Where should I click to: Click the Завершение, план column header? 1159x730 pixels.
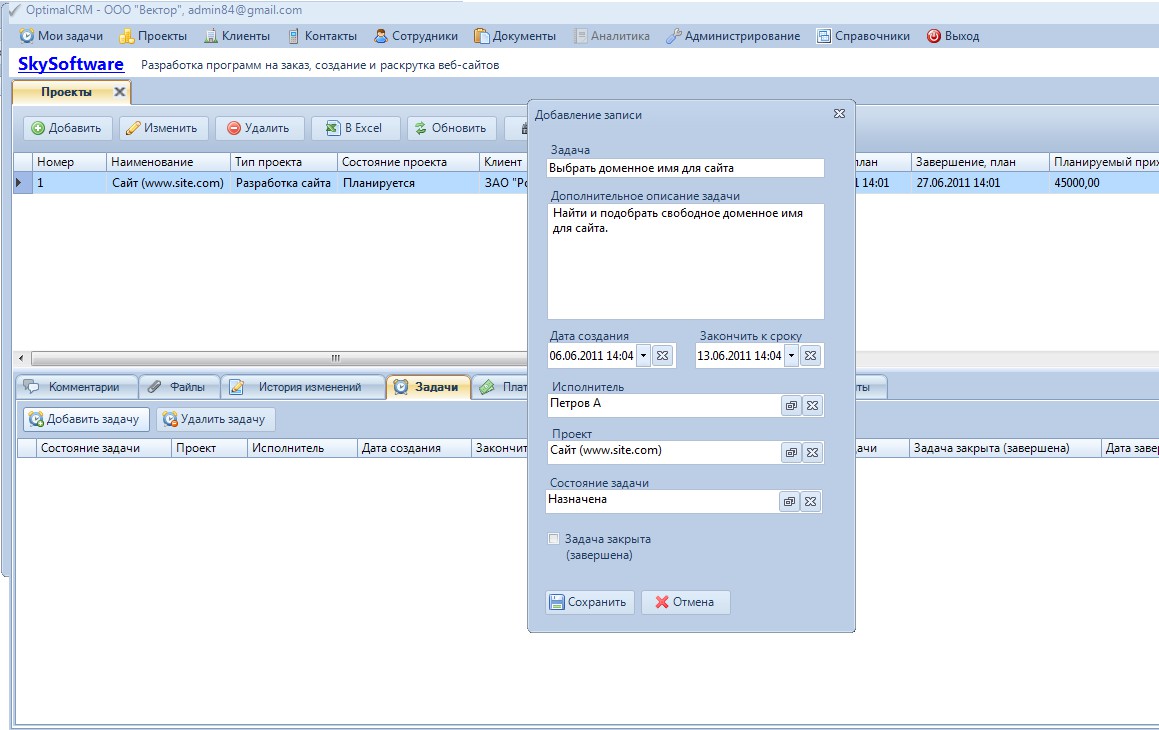point(979,162)
